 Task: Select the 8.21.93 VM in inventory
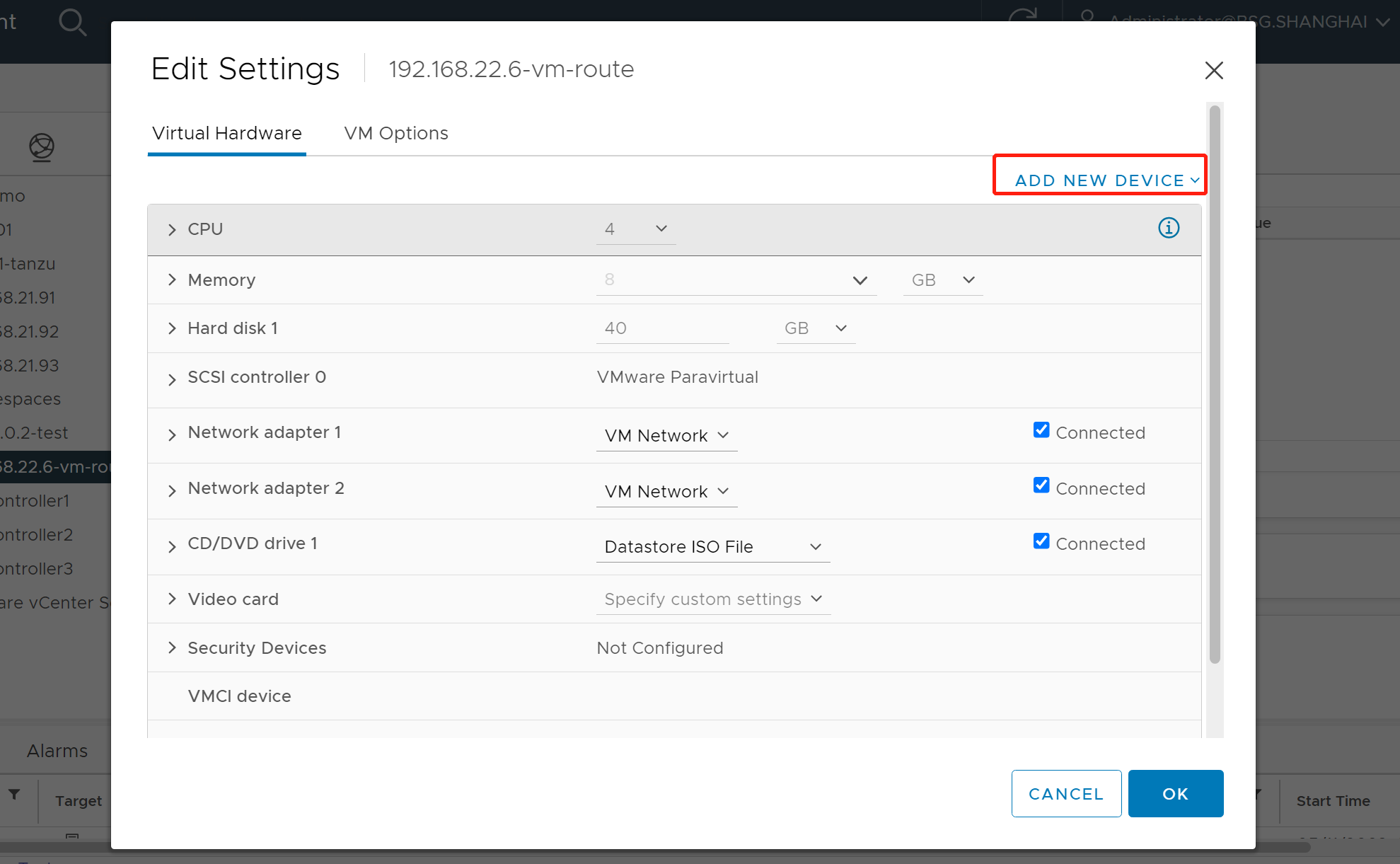(28, 366)
